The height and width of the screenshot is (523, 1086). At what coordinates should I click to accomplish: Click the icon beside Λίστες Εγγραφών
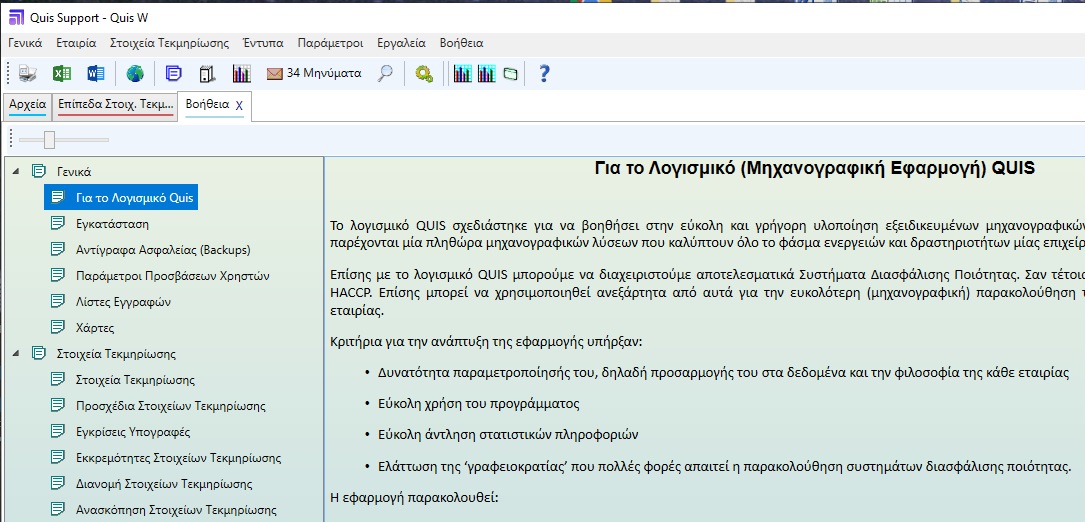58,301
